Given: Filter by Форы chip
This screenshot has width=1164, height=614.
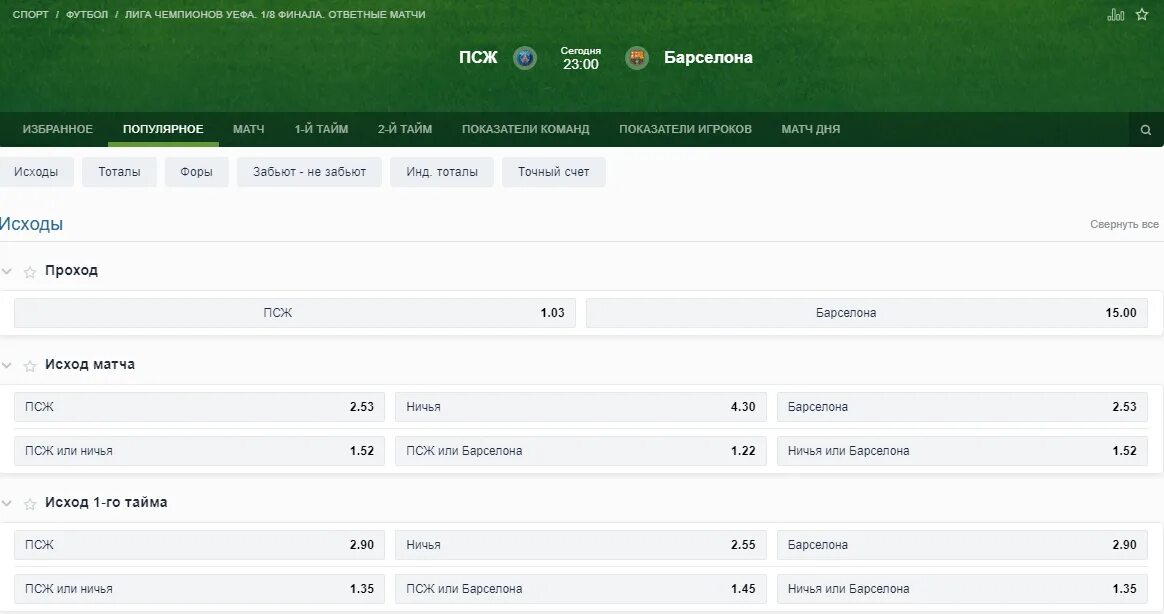Looking at the screenshot, I should (196, 172).
